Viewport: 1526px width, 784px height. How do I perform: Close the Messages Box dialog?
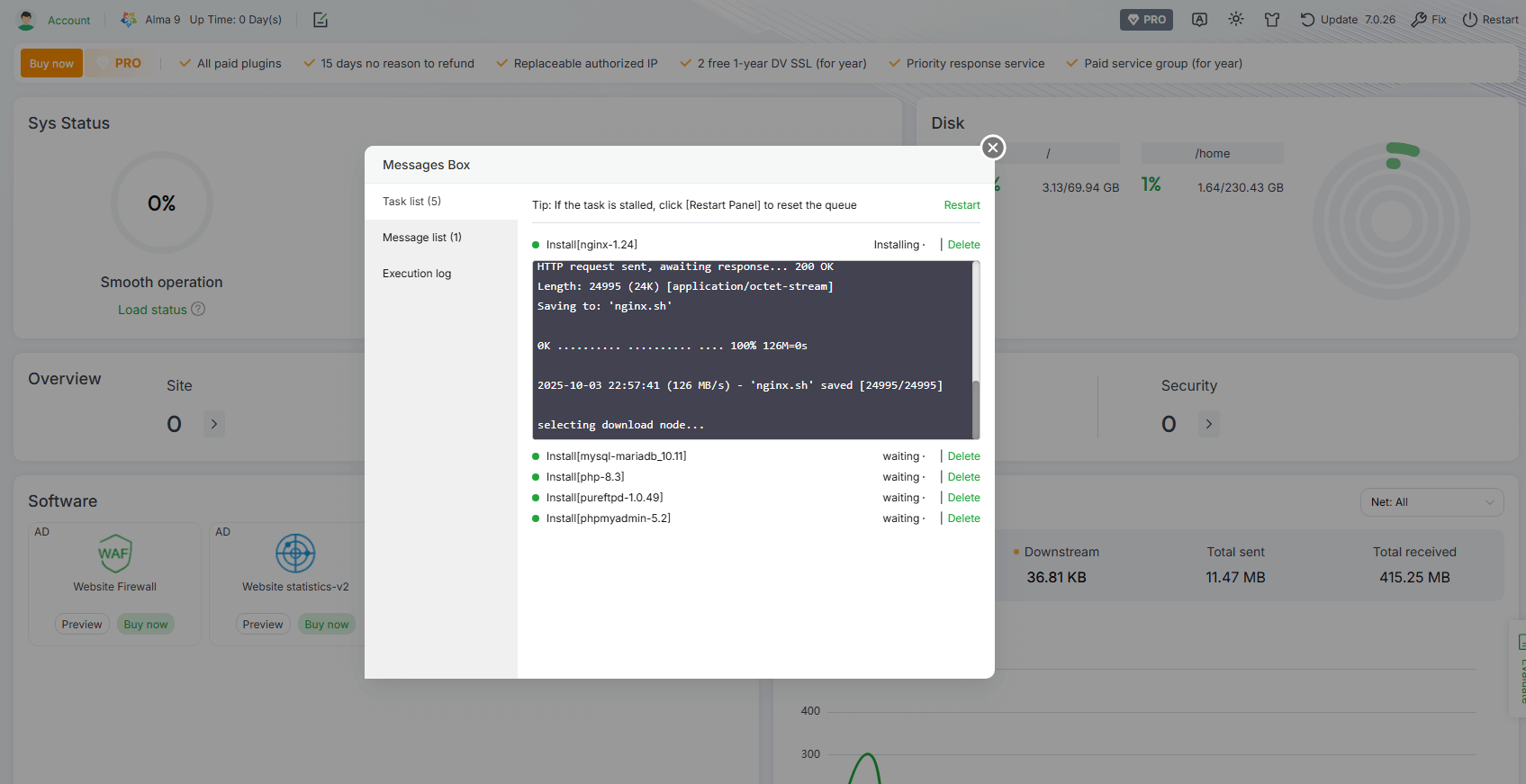[993, 148]
